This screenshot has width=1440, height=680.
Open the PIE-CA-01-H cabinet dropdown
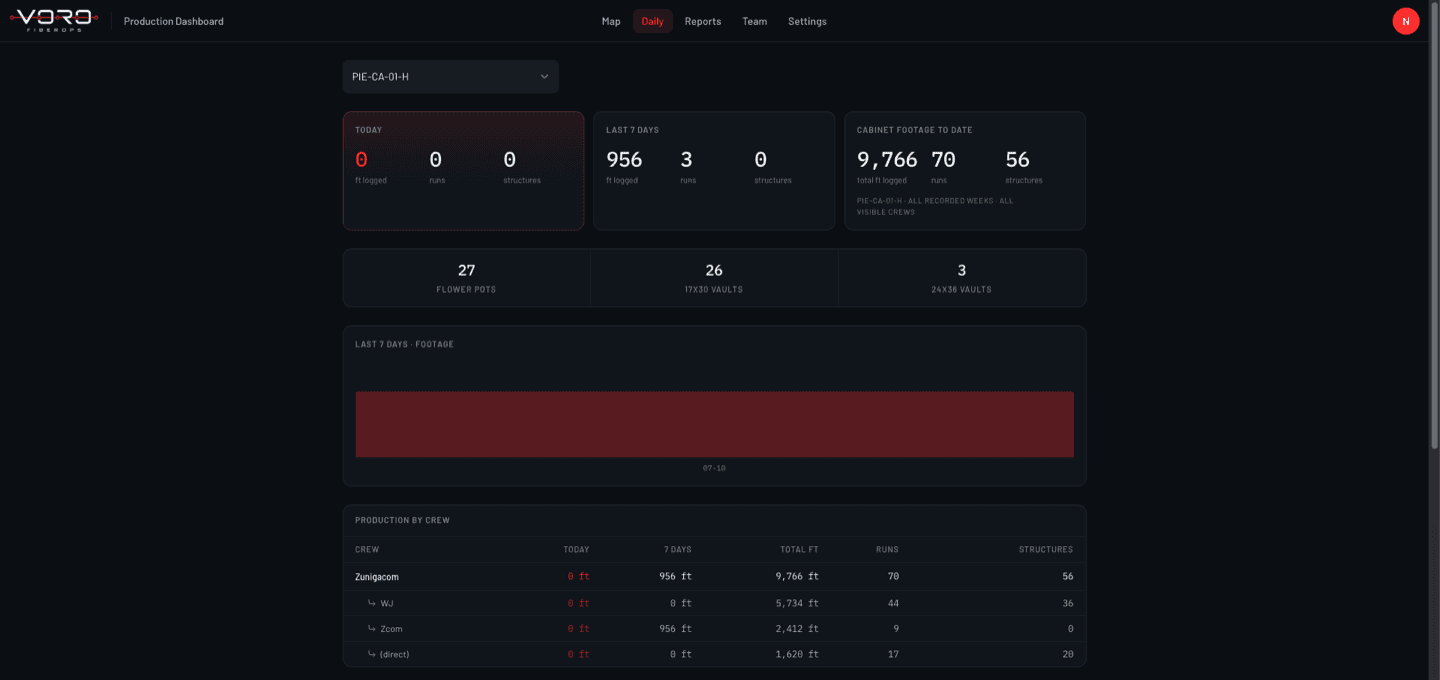click(451, 77)
